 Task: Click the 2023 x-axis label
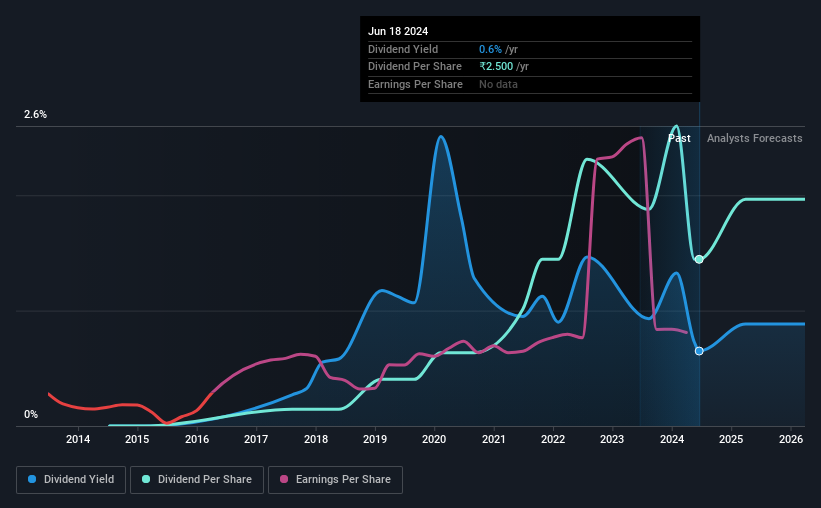(612, 439)
